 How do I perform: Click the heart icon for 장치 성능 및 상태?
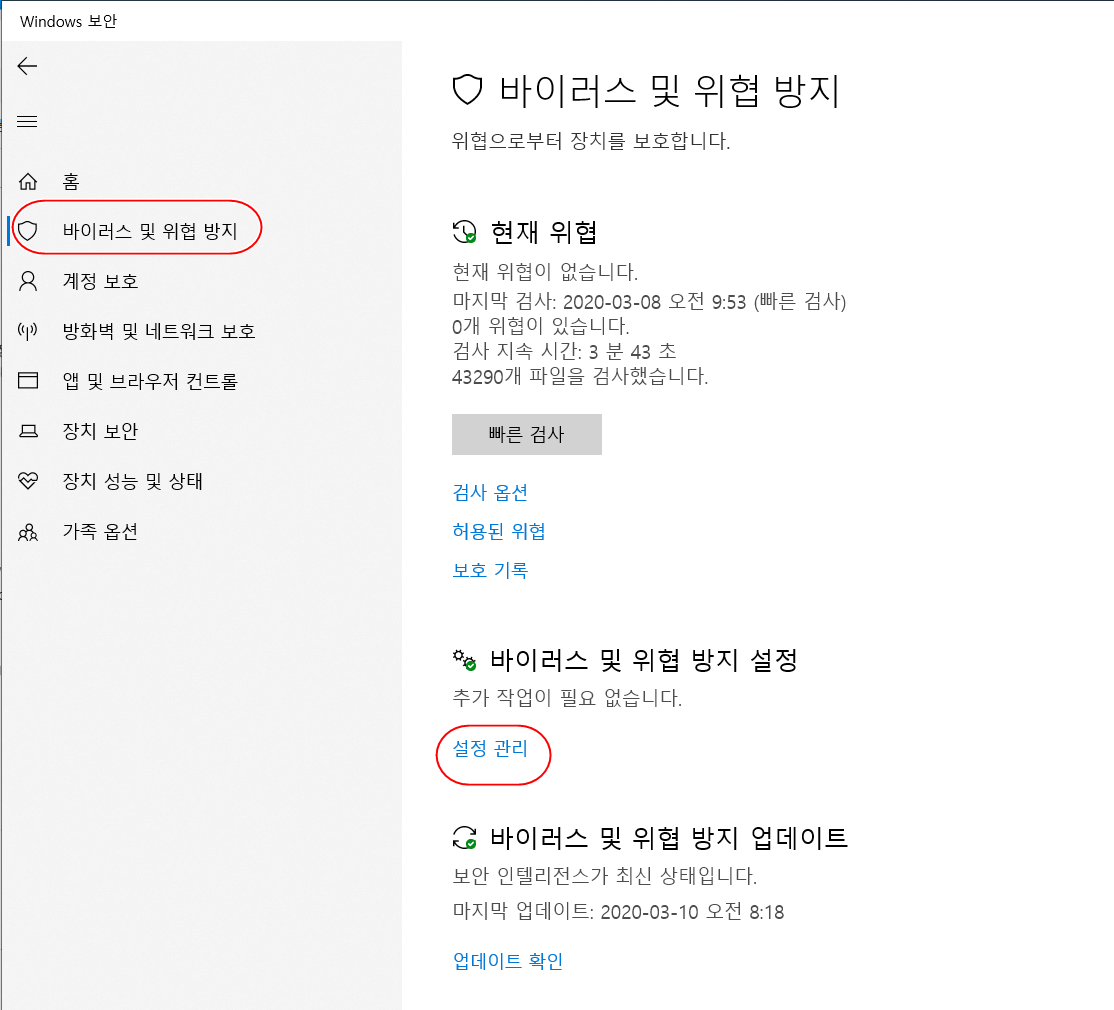[28, 481]
